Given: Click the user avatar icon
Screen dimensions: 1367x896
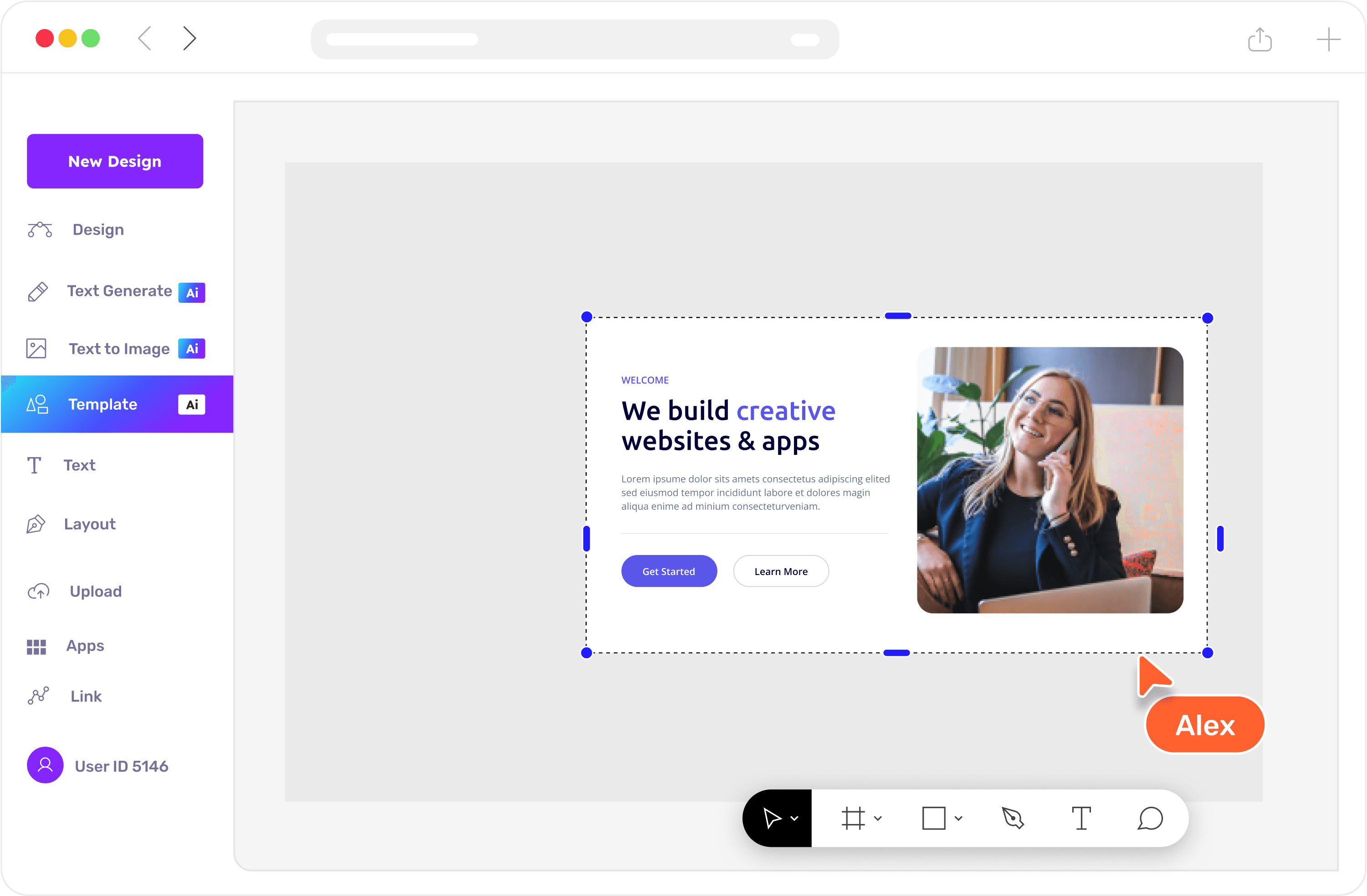Looking at the screenshot, I should click(x=45, y=764).
